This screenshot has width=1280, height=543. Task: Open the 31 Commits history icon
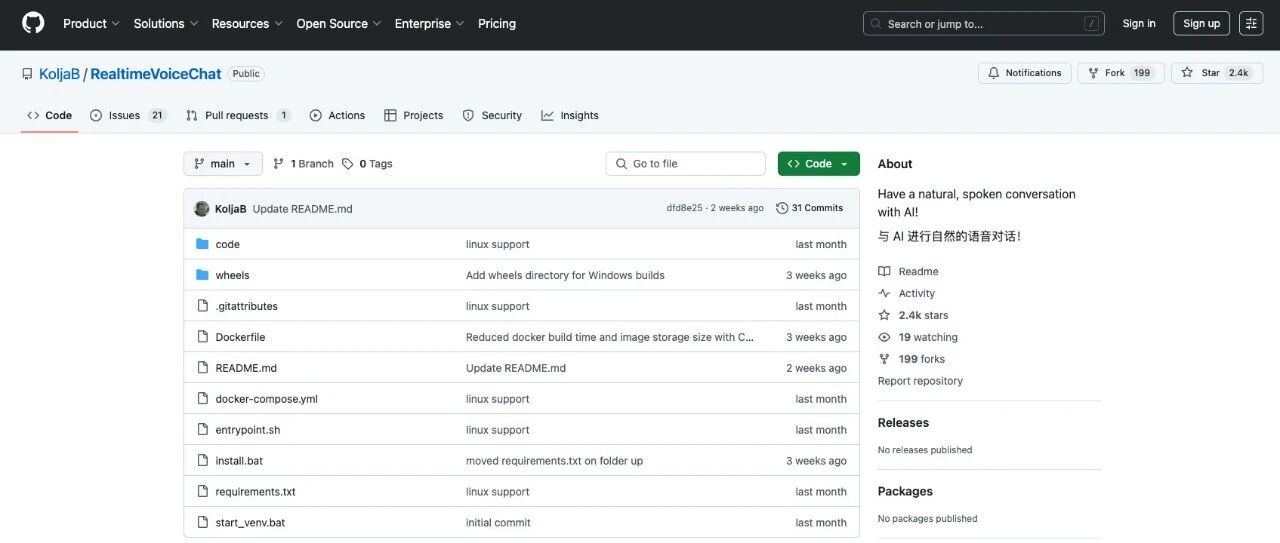pyautogui.click(x=782, y=208)
